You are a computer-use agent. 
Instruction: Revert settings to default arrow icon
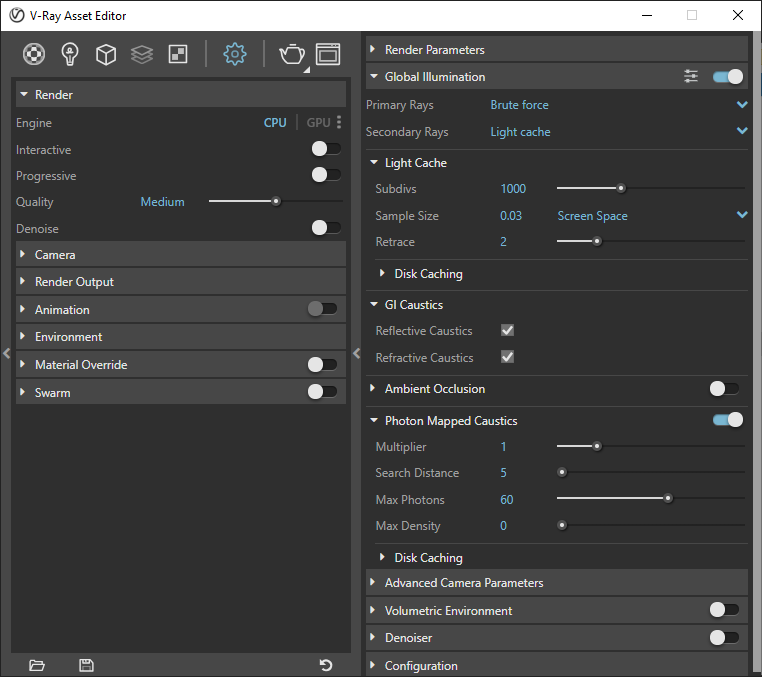pos(326,665)
